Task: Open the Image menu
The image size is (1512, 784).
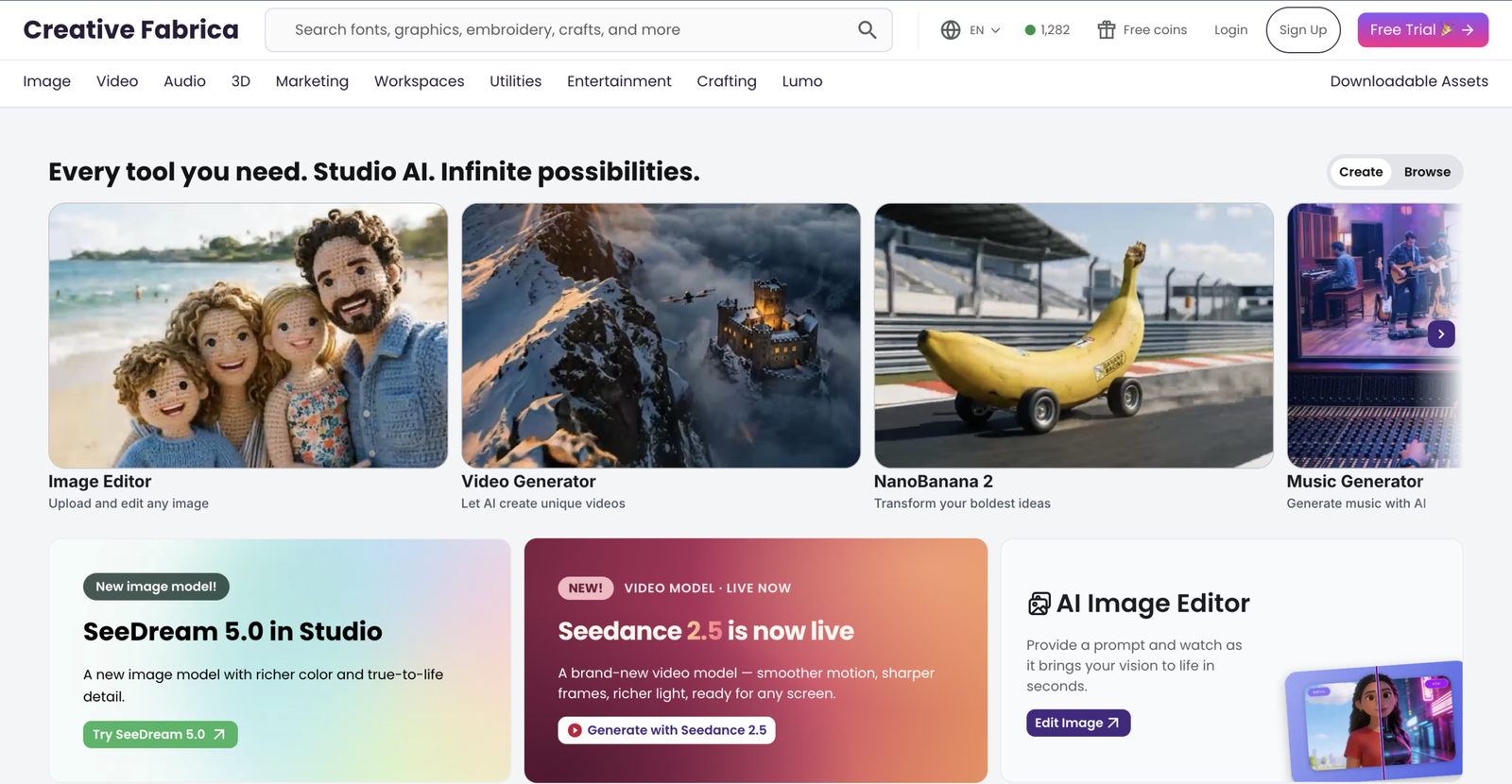Action: 47,81
